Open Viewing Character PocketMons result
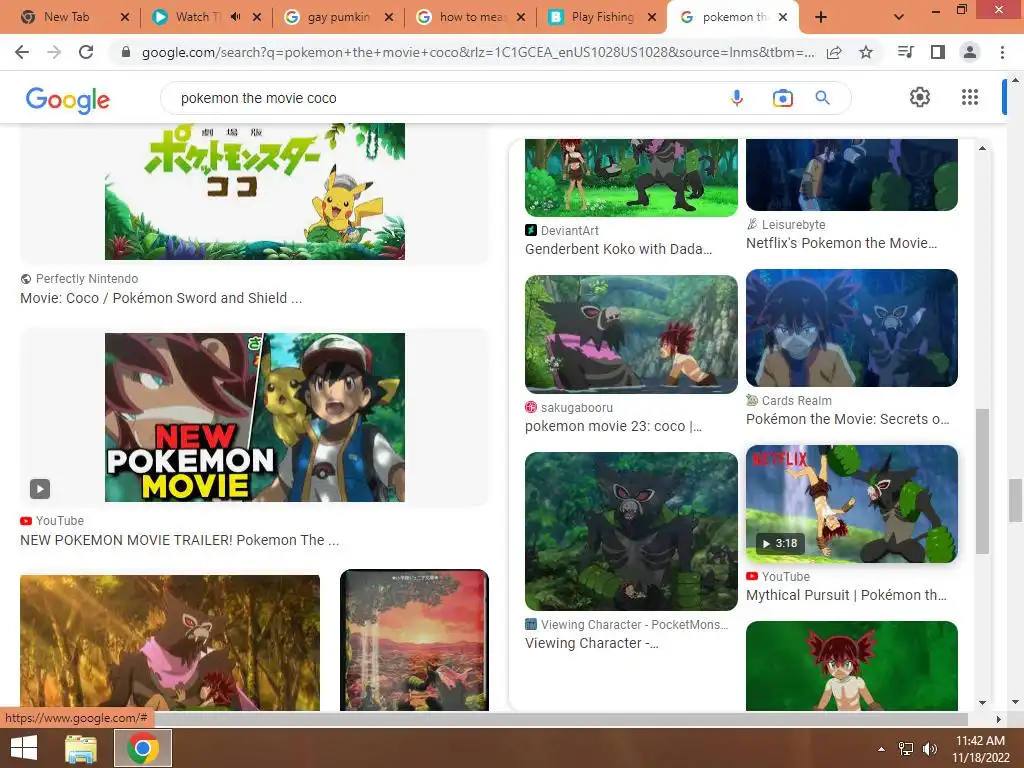The height and width of the screenshot is (768, 1024). (x=592, y=643)
